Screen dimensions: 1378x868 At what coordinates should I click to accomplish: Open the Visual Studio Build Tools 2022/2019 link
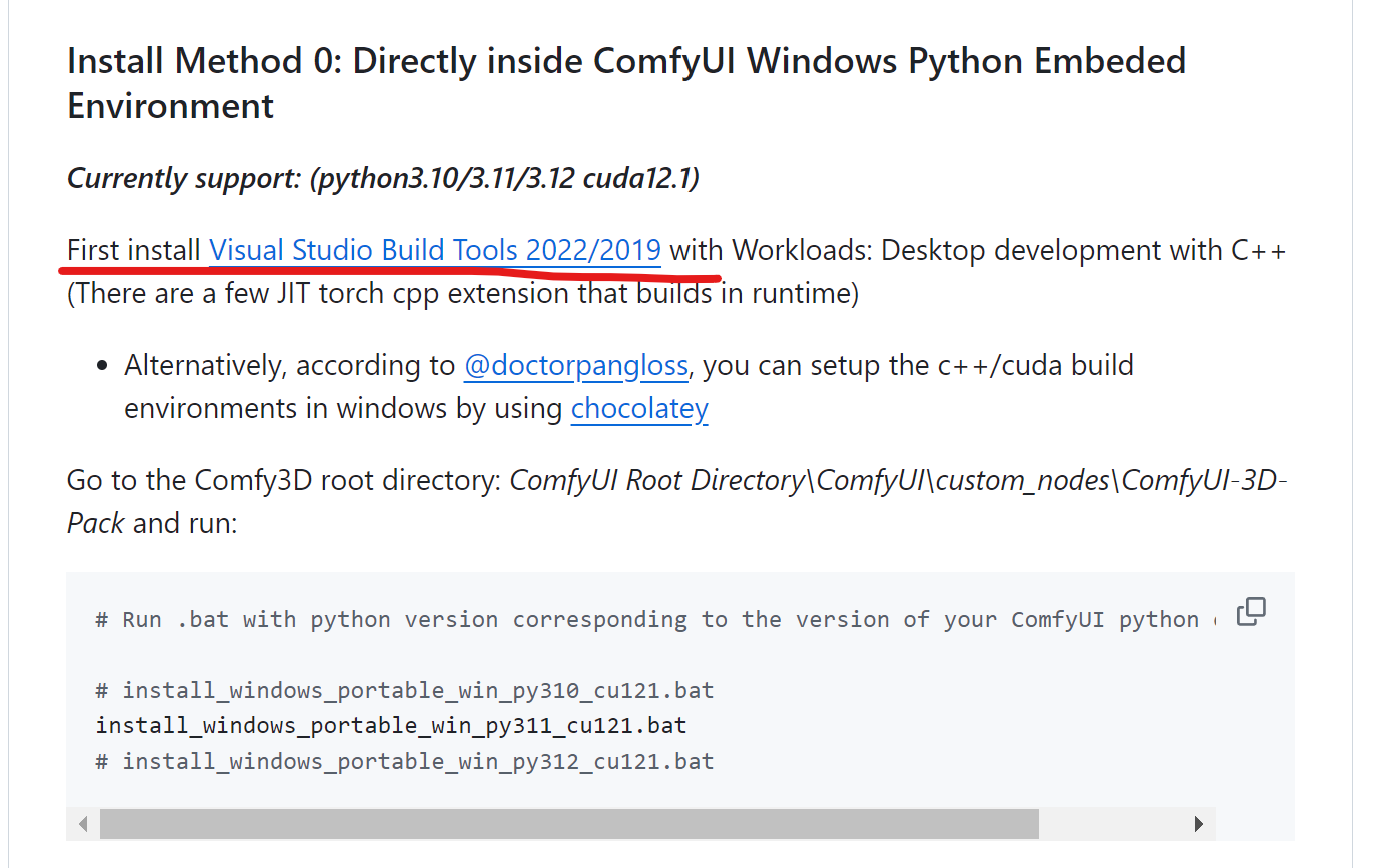(435, 250)
